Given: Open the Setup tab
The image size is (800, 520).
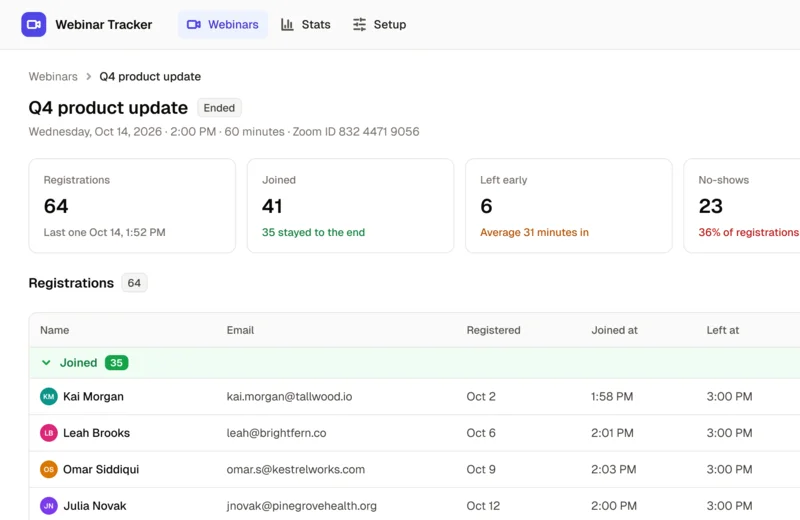Looking at the screenshot, I should (x=380, y=24).
